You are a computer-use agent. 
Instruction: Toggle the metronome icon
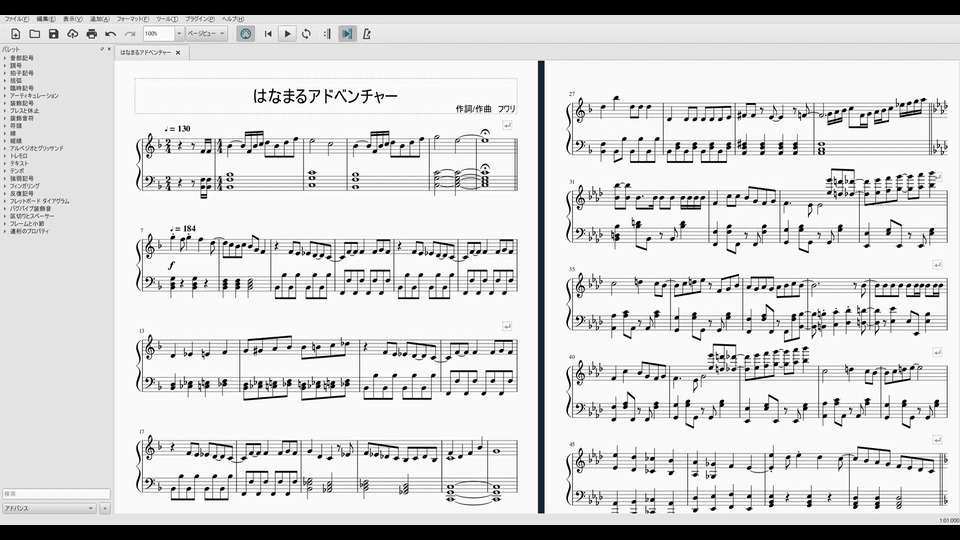pos(366,34)
